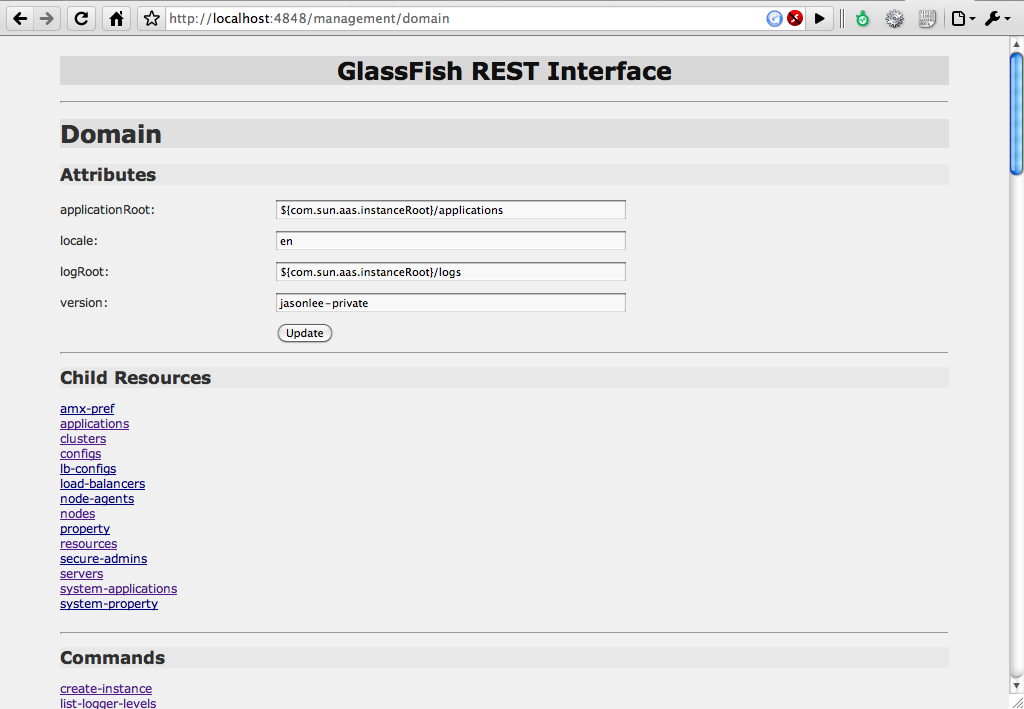Click the URL address bar
1024x709 pixels.
pyautogui.click(x=466, y=18)
